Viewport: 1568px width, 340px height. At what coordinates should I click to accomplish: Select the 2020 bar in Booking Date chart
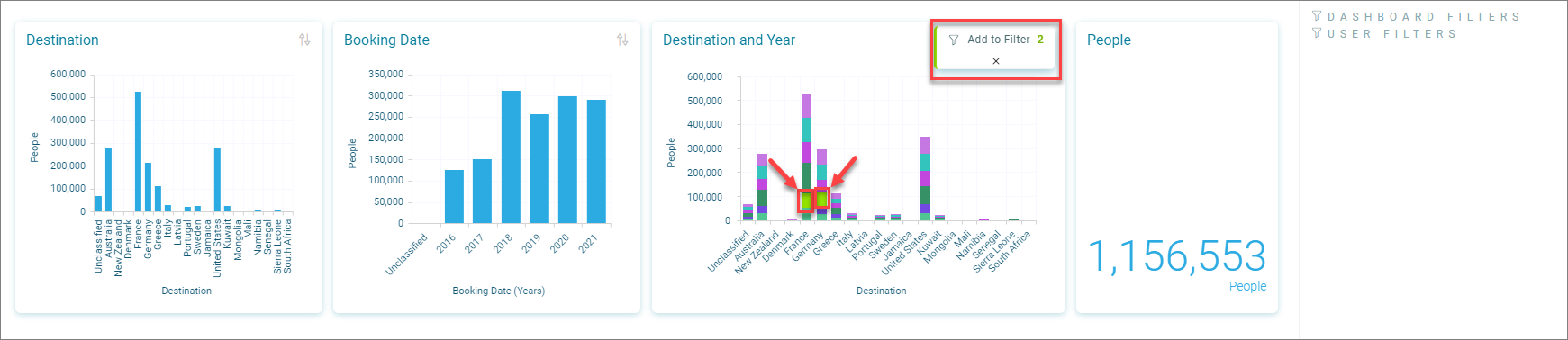567,159
